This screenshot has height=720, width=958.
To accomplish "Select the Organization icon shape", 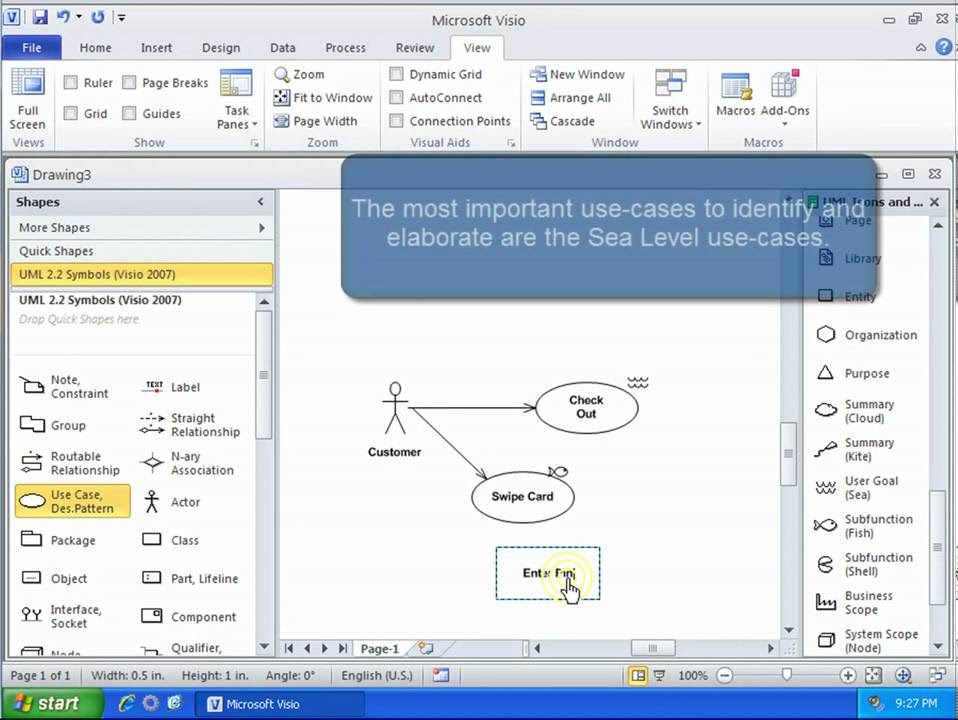I will point(866,335).
